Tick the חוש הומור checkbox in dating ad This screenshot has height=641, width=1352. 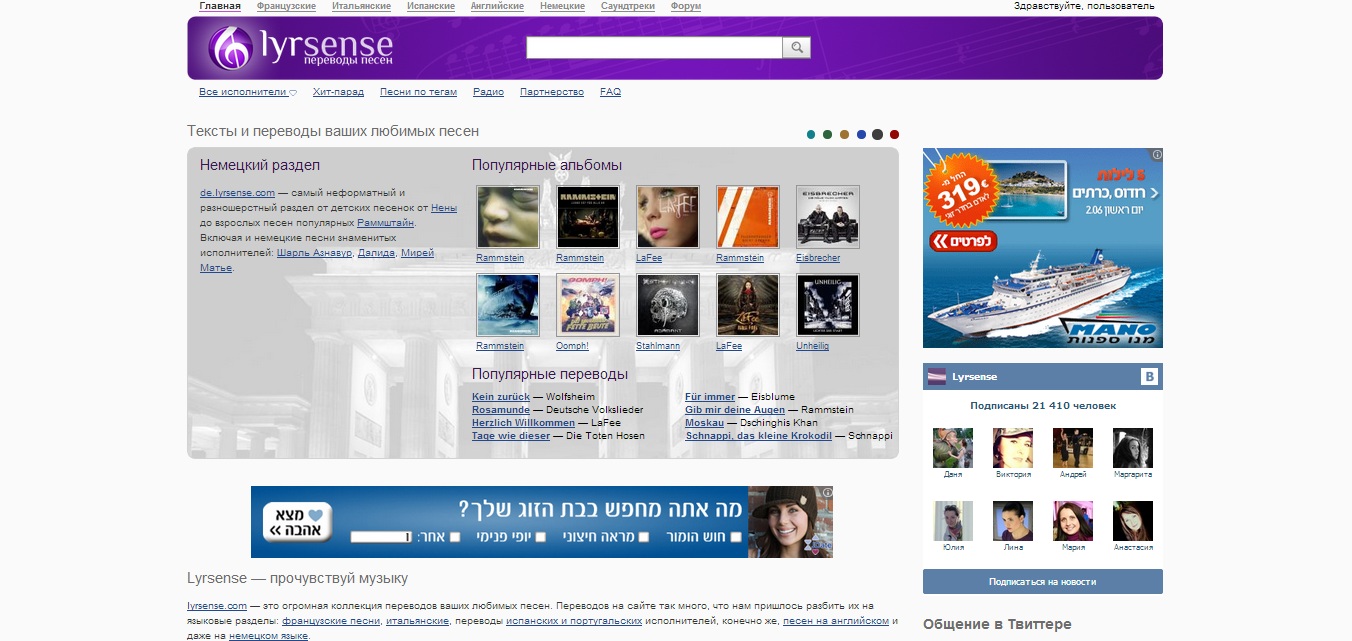point(736,537)
